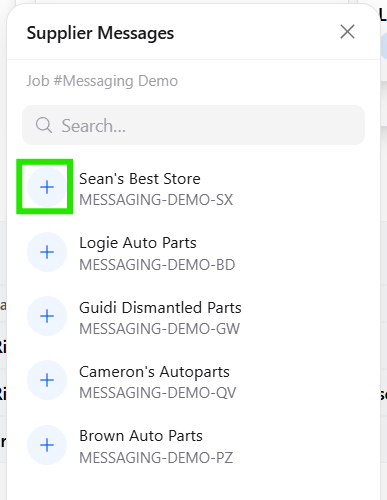This screenshot has height=500, width=387.
Task: Click the magnifier icon in search box
Action: (x=44, y=125)
